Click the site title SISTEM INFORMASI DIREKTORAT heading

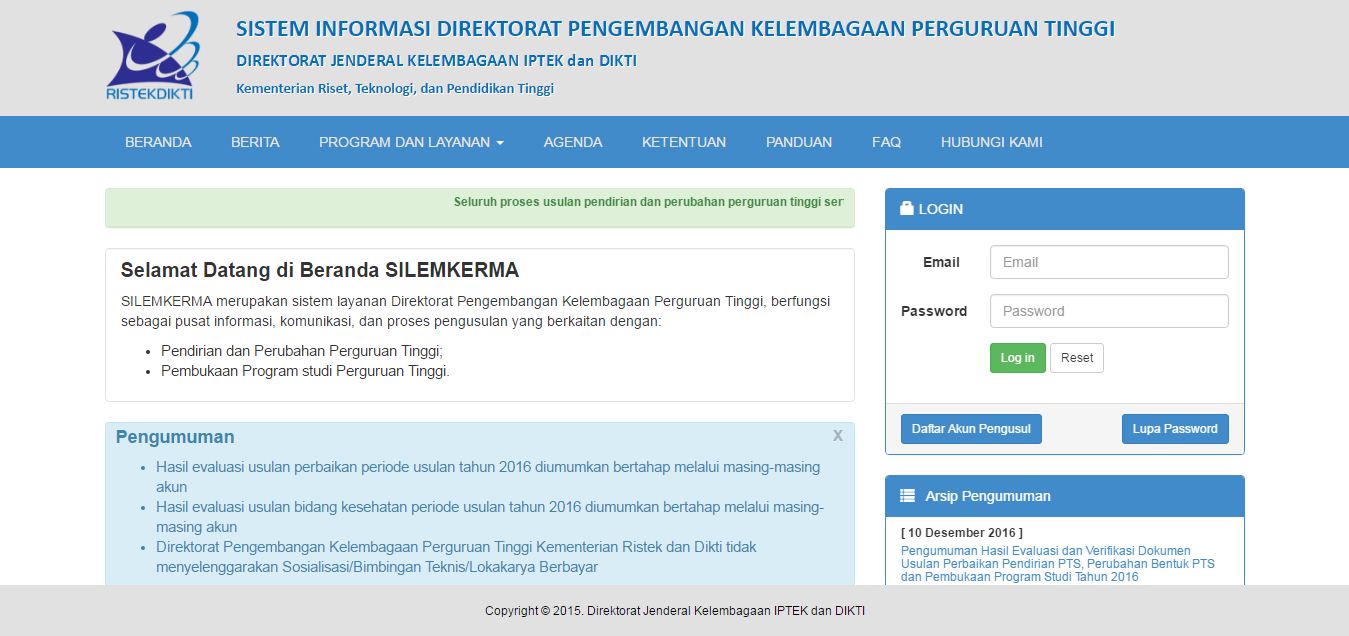tap(675, 28)
